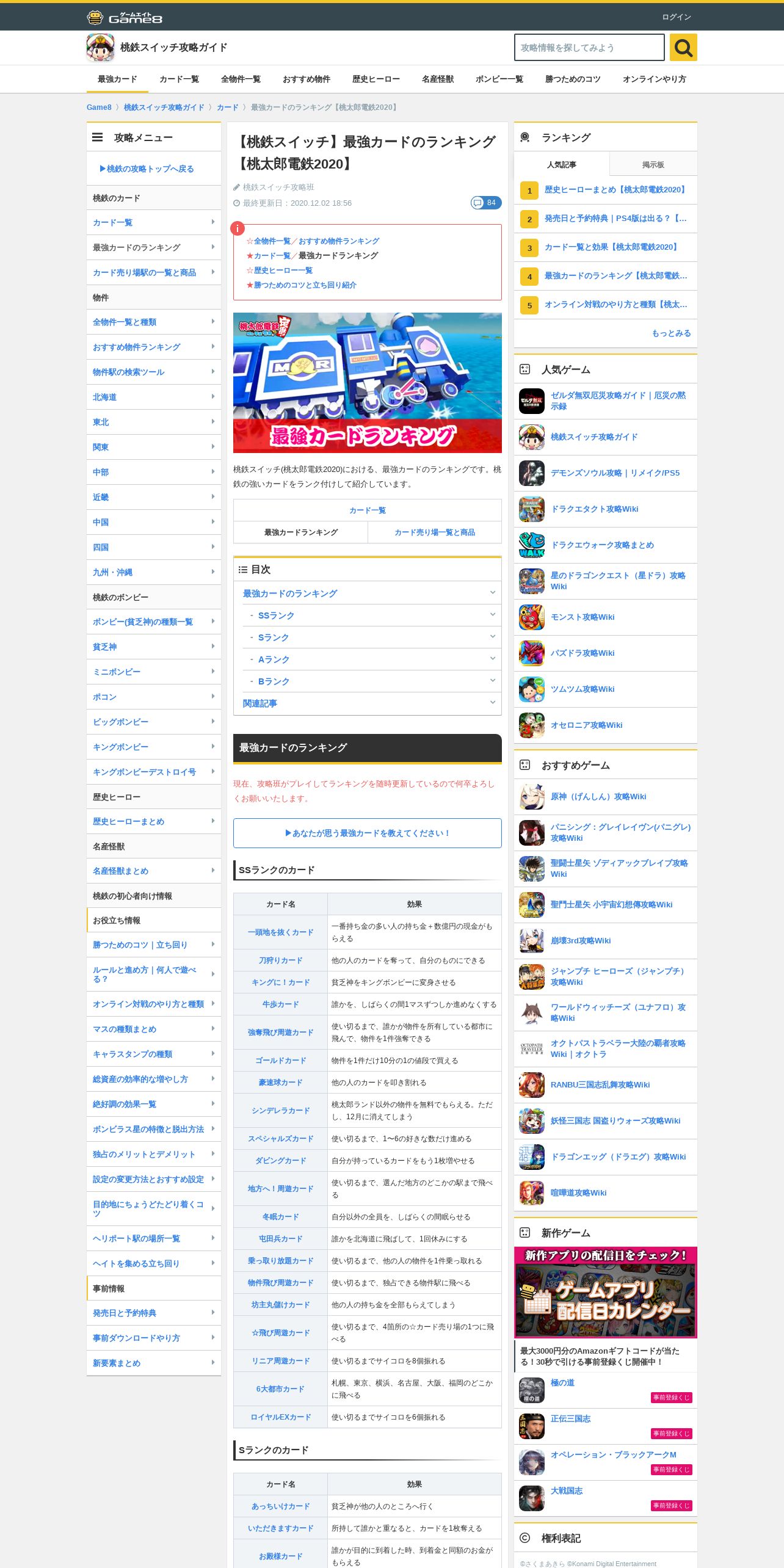
Task: Click the 最強カードランキング banner image
Action: tap(368, 383)
